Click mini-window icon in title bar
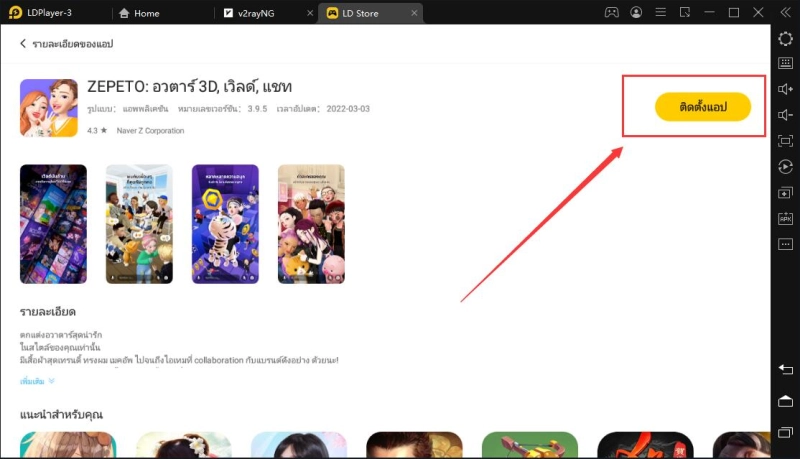Screen dimensions: 800x459 tap(685, 12)
